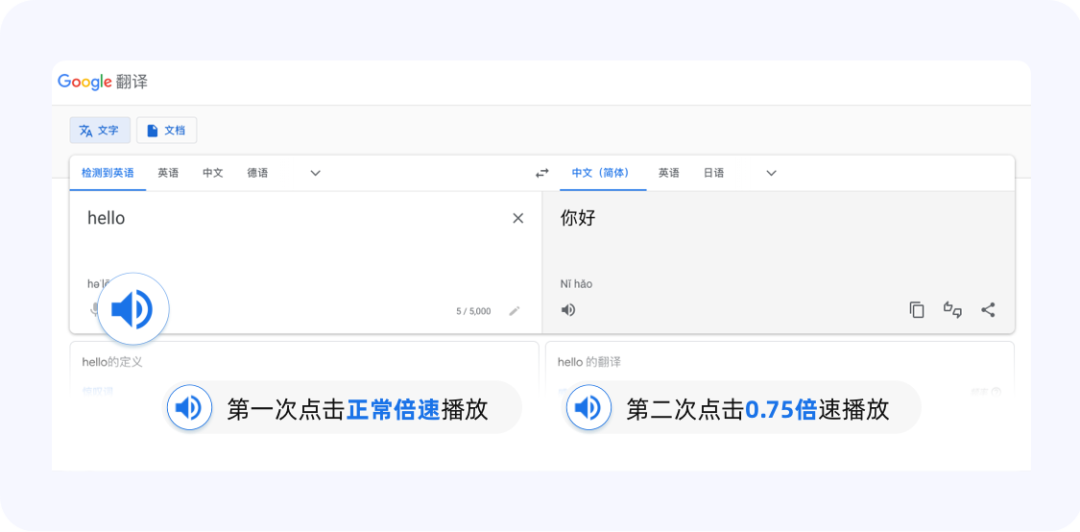Select 检测到英语 source language tab
Viewport: 1080px width, 532px height.
(107, 173)
